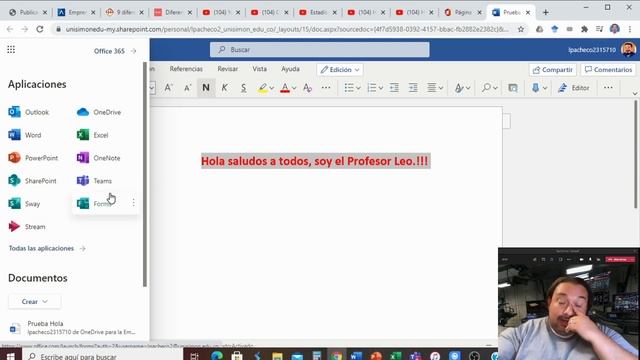Open Outlook from the apps list
Image resolution: width=640 pixels, height=360 pixels.
29,112
